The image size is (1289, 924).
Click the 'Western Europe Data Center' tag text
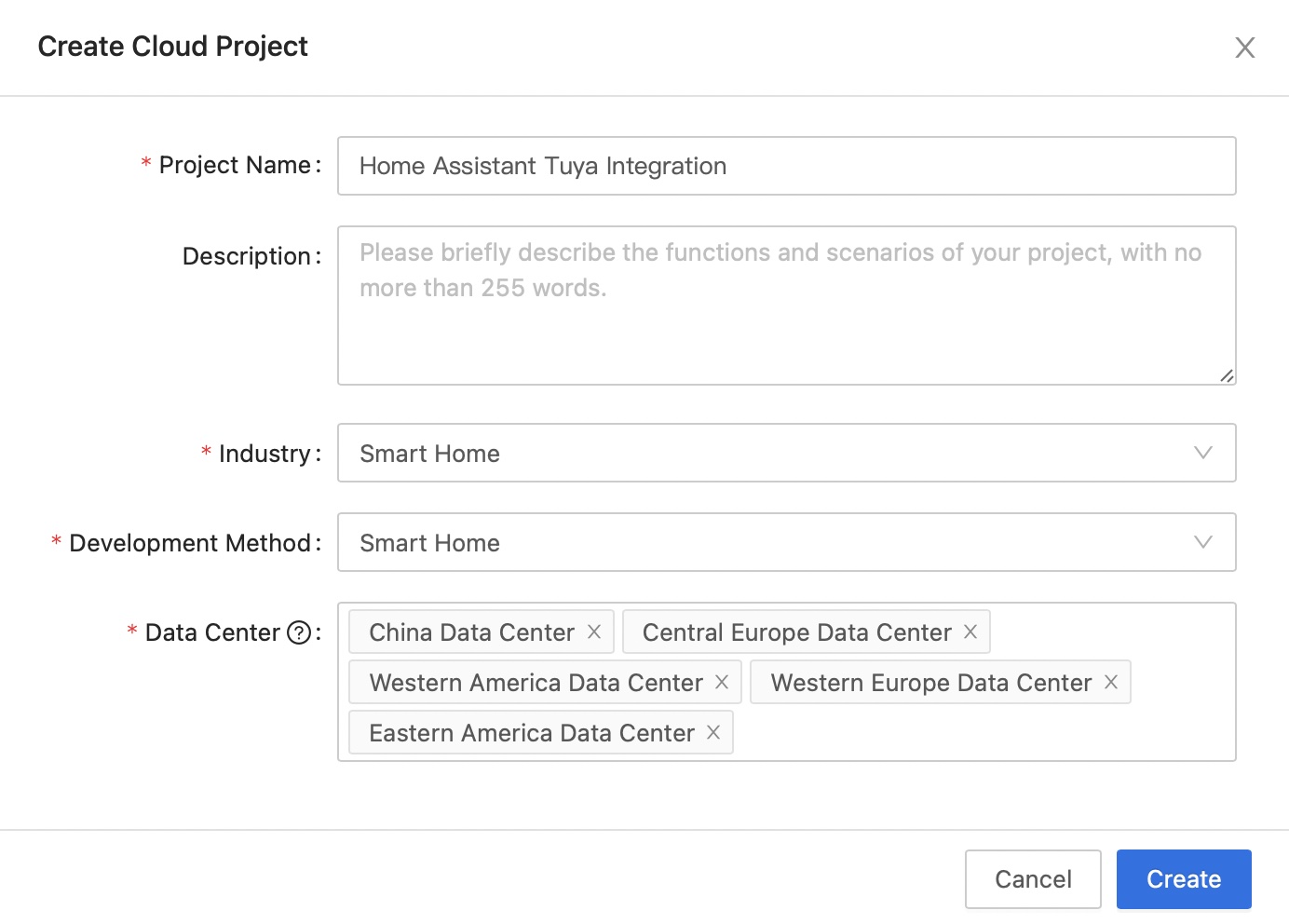[930, 683]
